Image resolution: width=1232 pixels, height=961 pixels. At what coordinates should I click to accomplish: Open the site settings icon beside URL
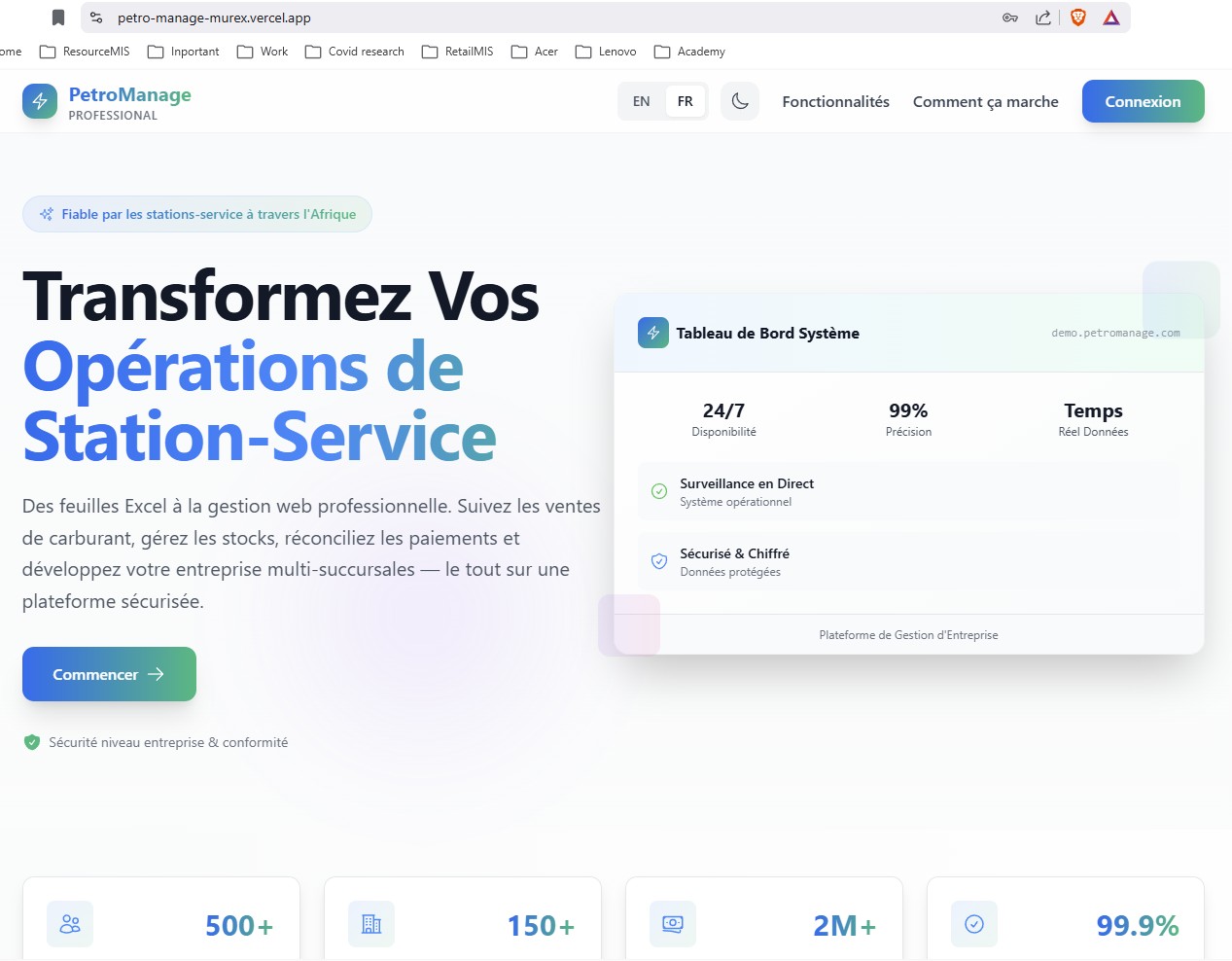point(96,18)
